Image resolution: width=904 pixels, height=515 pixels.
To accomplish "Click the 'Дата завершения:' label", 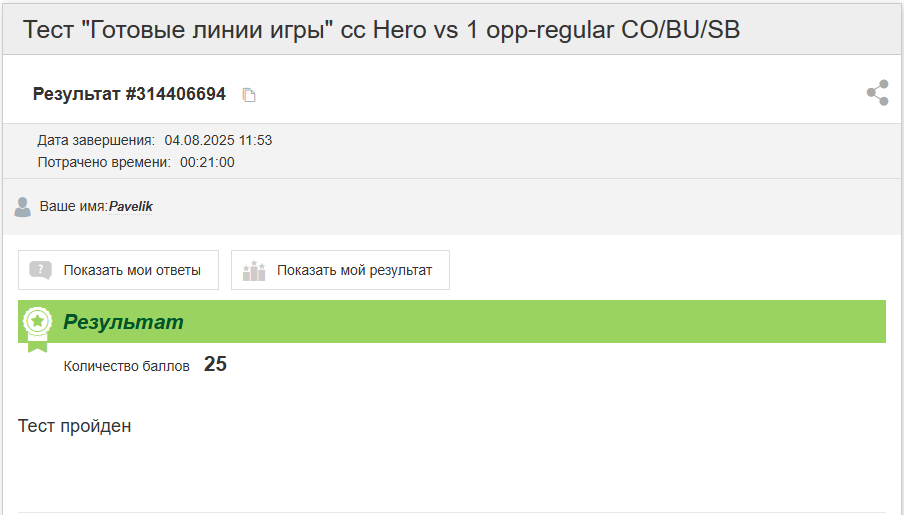I will pyautogui.click(x=96, y=141).
